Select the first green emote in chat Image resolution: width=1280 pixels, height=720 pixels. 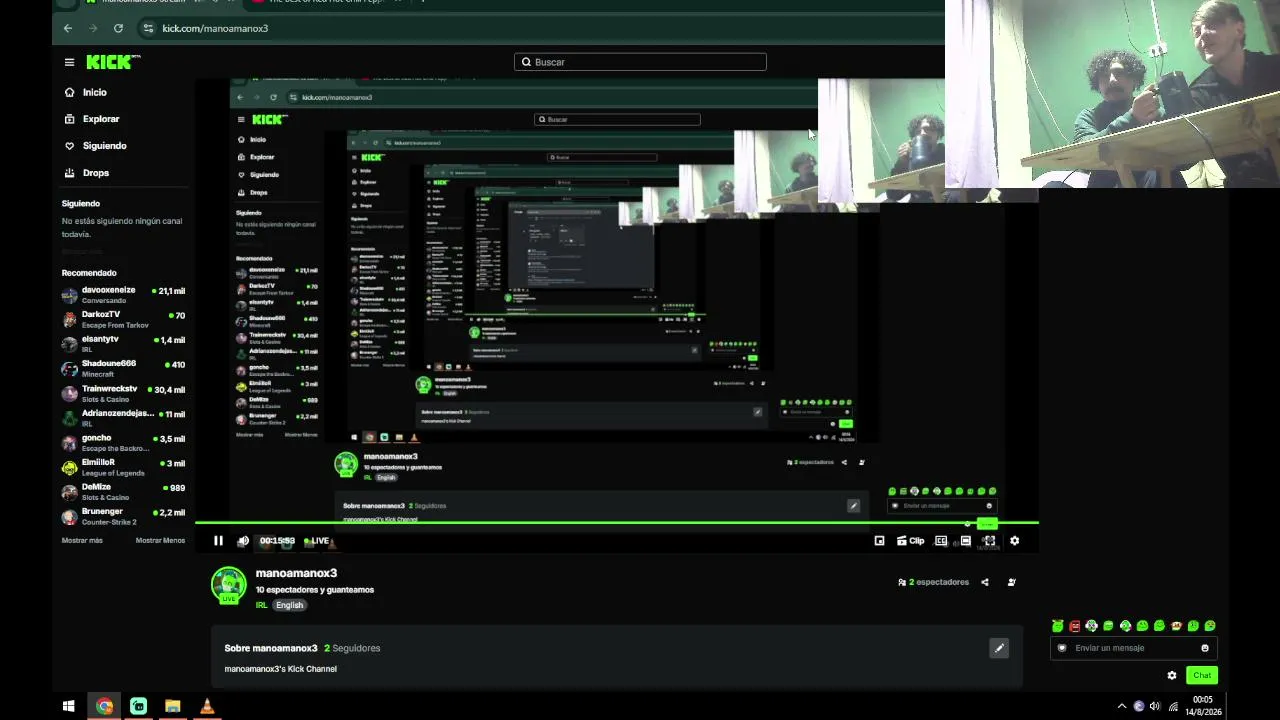pos(1058,626)
